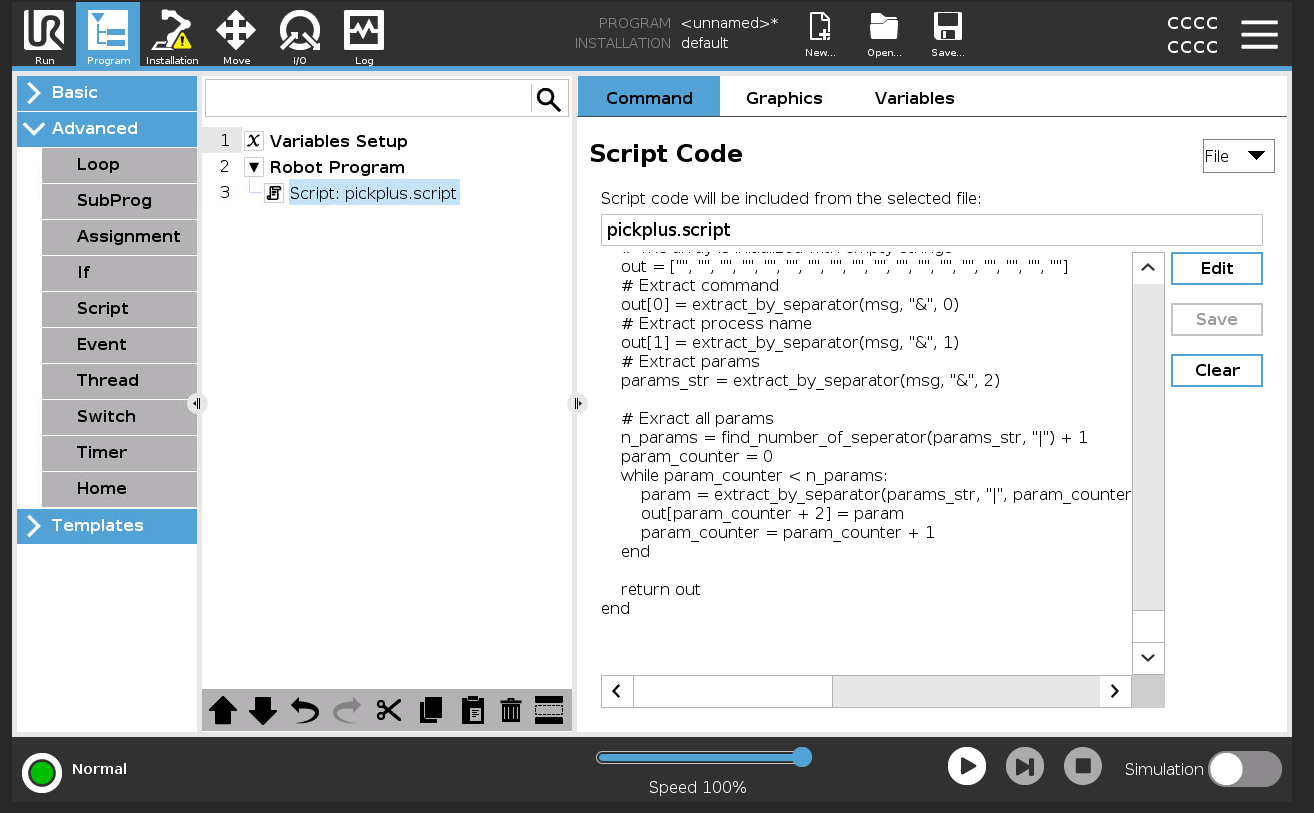Image resolution: width=1314 pixels, height=813 pixels.
Task: Toggle Simulation mode switch
Action: click(1244, 769)
